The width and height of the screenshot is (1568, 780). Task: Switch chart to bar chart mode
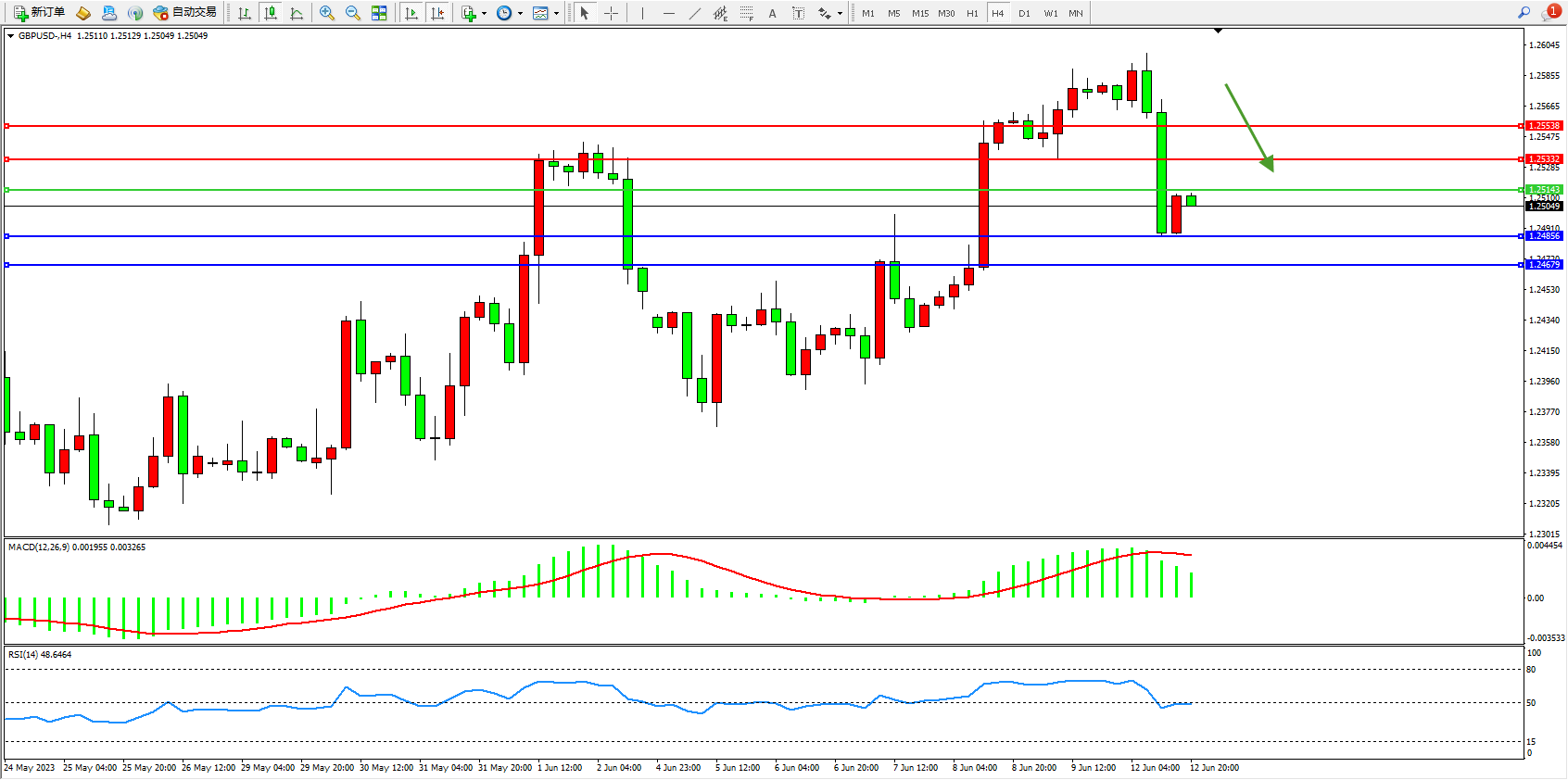pos(245,13)
